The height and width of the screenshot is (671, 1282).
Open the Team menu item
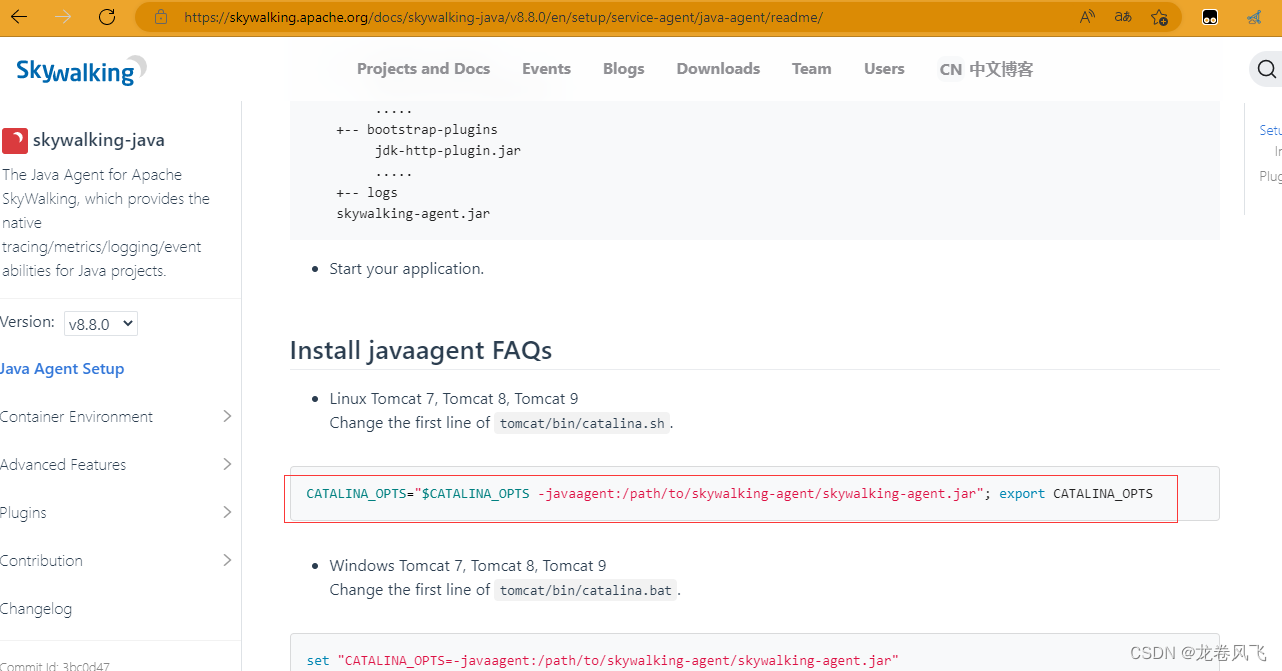click(811, 69)
